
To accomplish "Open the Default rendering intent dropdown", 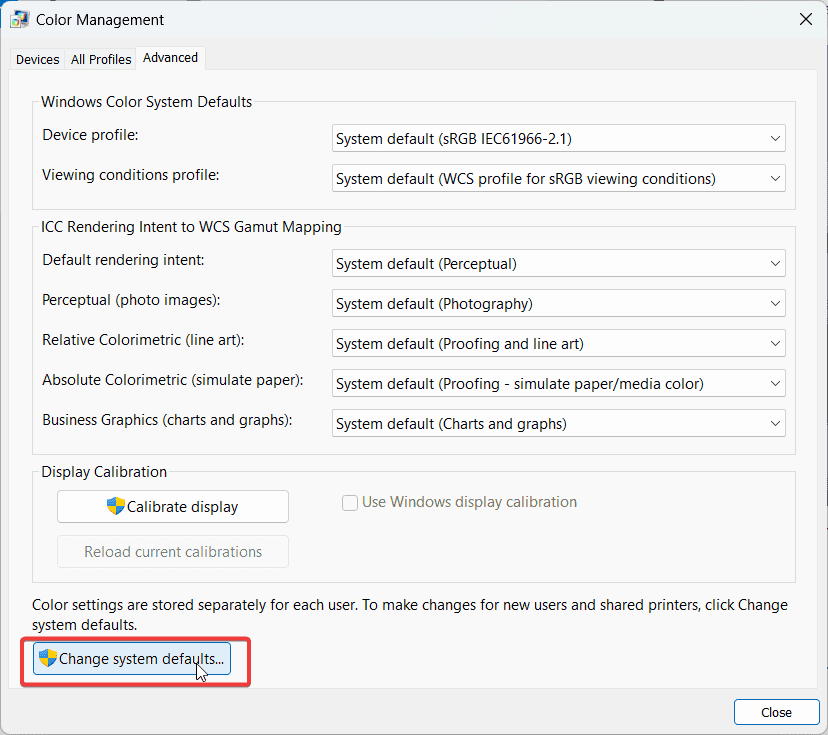I will pyautogui.click(x=558, y=264).
